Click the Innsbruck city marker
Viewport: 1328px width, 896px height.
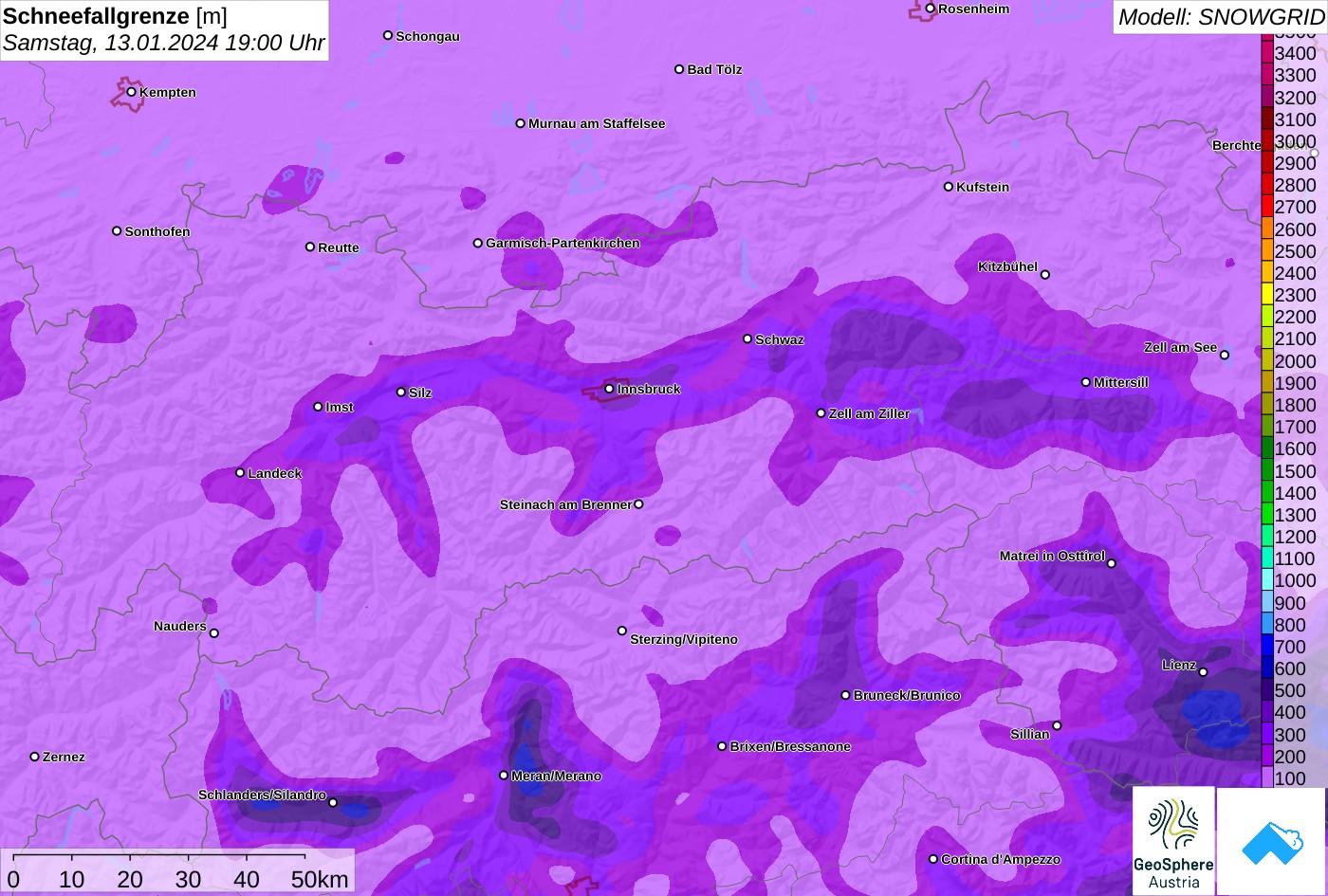coord(609,389)
